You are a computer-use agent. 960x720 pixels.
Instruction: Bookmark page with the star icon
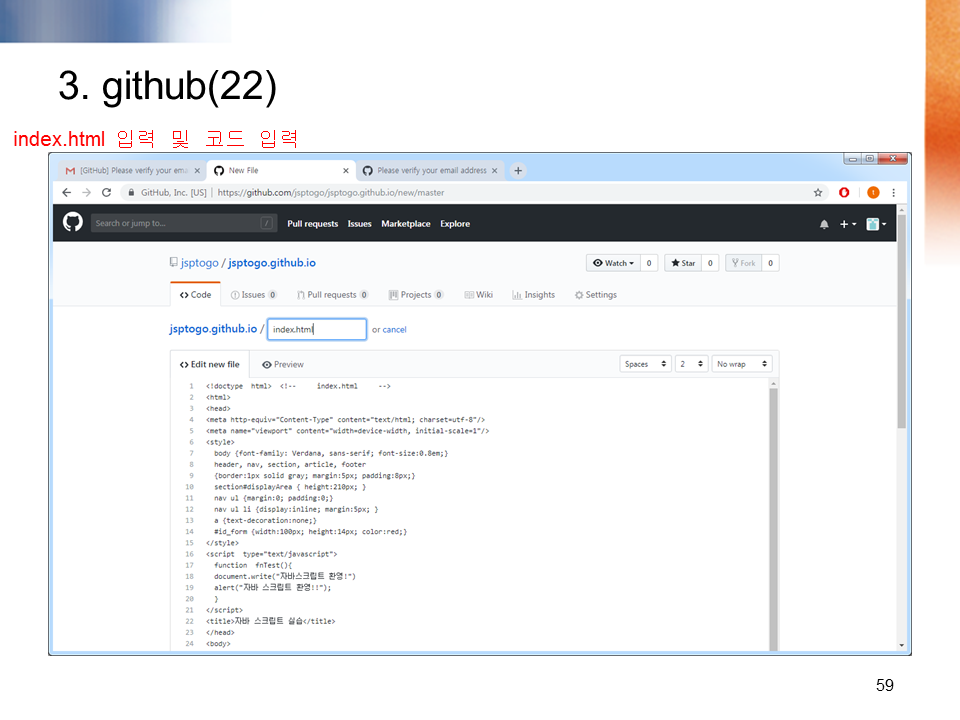point(818,192)
